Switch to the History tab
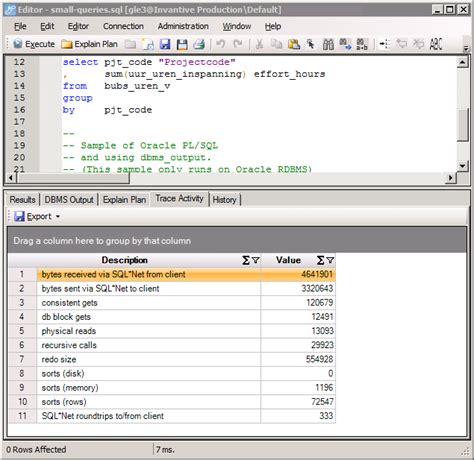Screen dimensions: 474x460 pos(224,200)
